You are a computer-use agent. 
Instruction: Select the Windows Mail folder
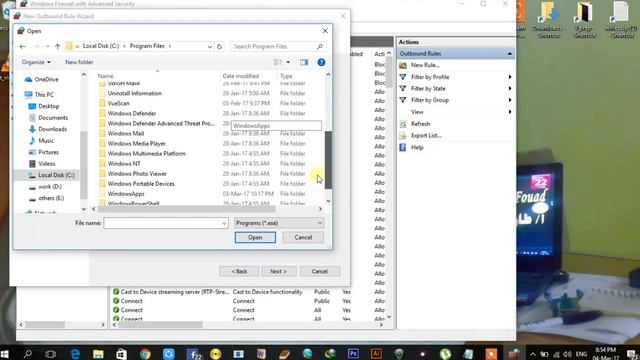126,133
